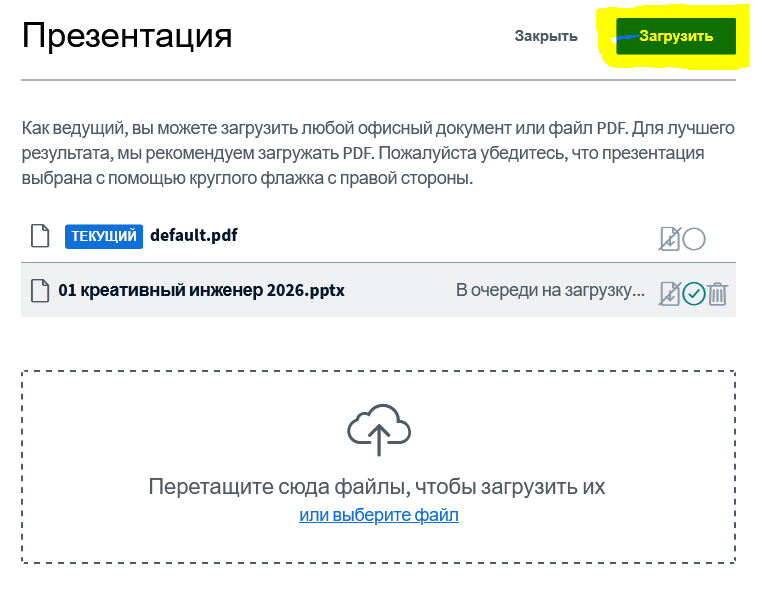
Task: Click the Презентация heading
Action: click(x=127, y=36)
